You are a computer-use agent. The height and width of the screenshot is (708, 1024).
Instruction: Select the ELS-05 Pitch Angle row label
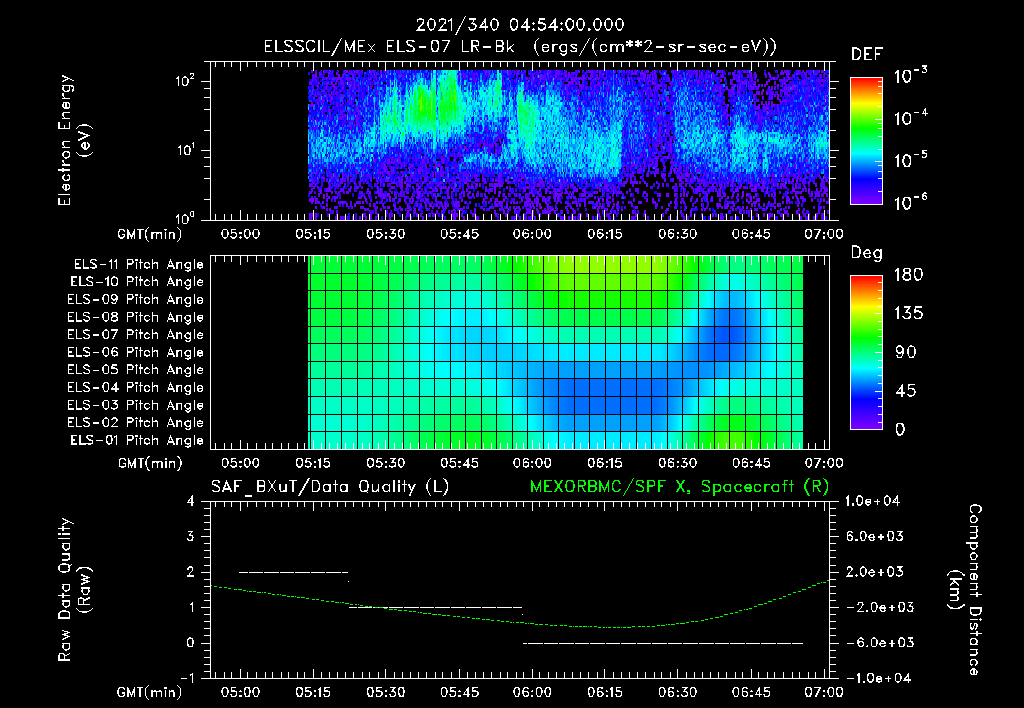[x=135, y=370]
